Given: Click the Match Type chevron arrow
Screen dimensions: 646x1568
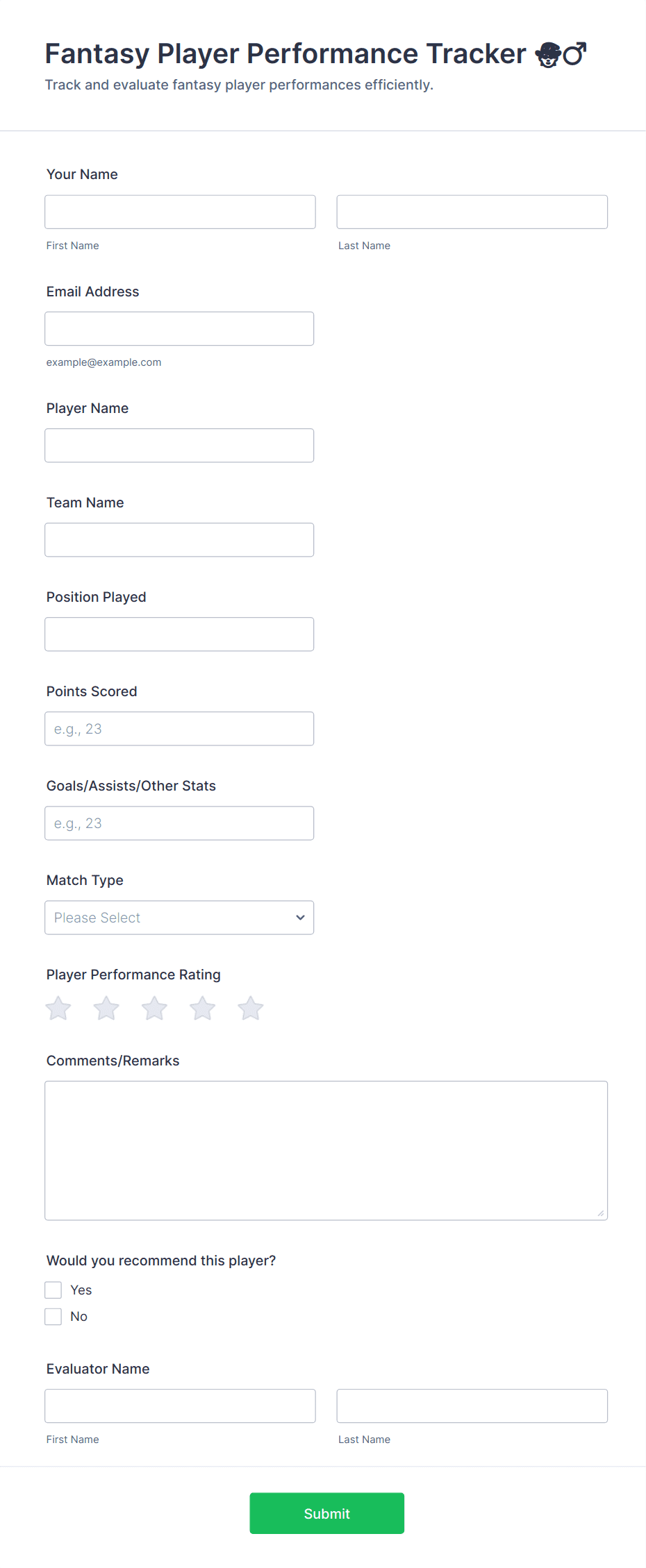Looking at the screenshot, I should (x=300, y=918).
